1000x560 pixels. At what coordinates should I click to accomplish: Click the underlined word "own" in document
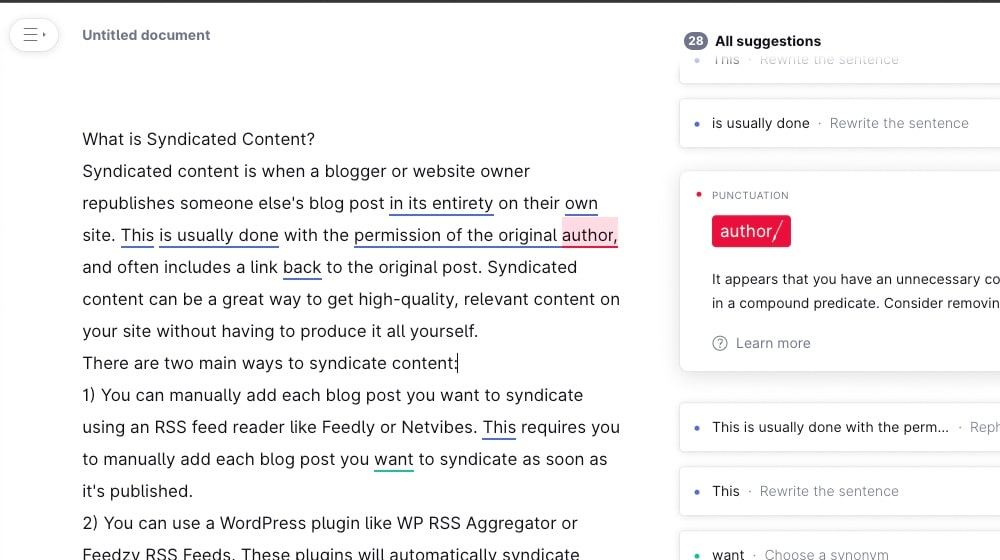[x=581, y=203]
